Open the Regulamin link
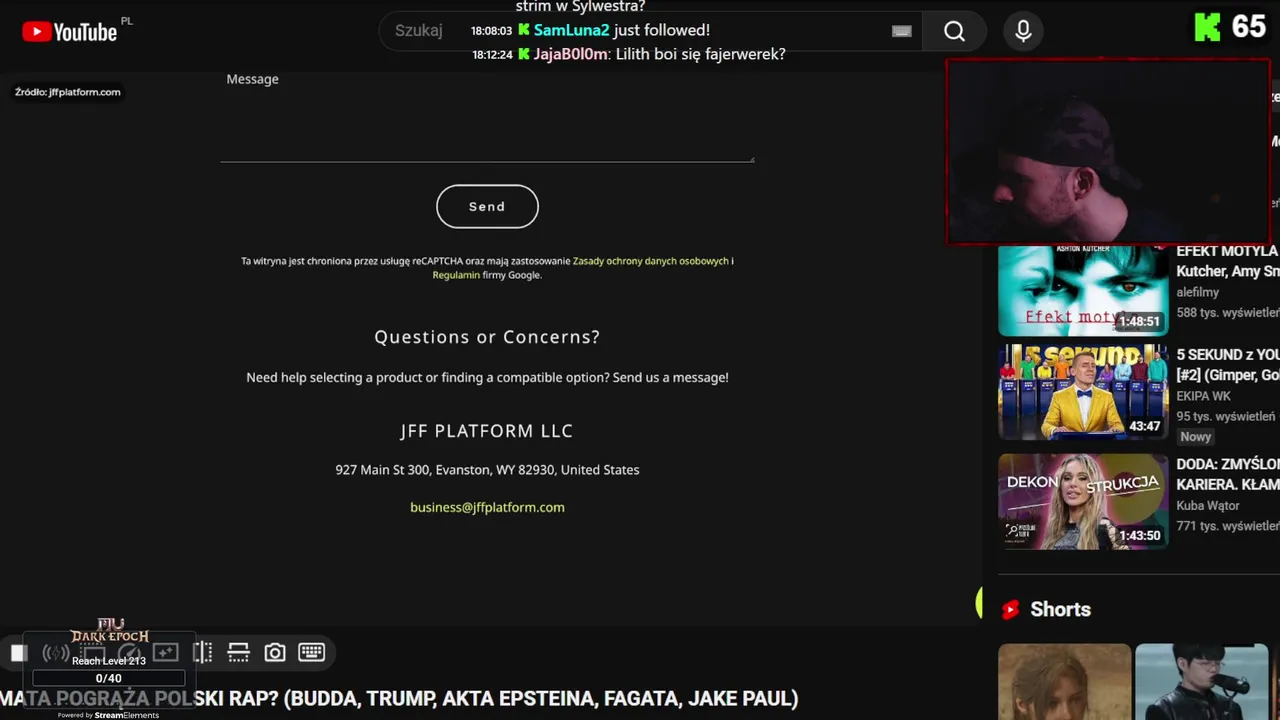The height and width of the screenshot is (720, 1280). (x=456, y=275)
